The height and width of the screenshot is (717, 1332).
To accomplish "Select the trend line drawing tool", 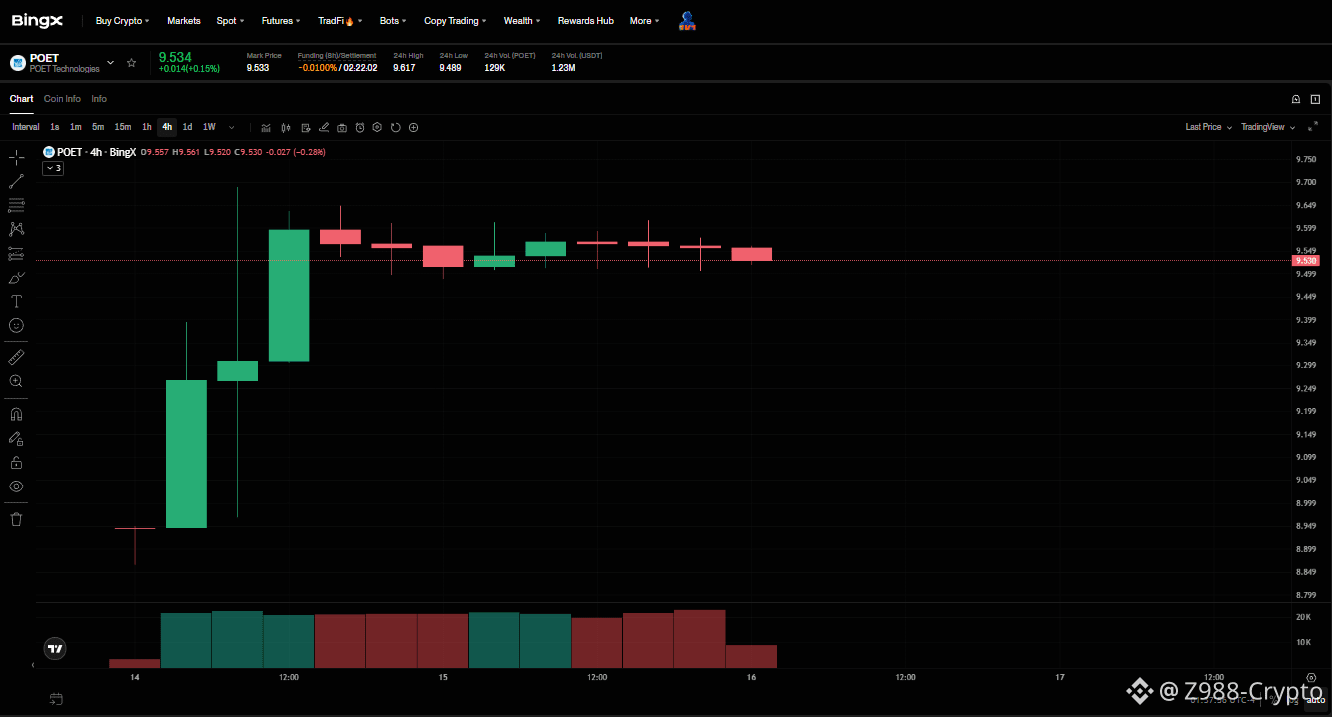I will (16, 182).
